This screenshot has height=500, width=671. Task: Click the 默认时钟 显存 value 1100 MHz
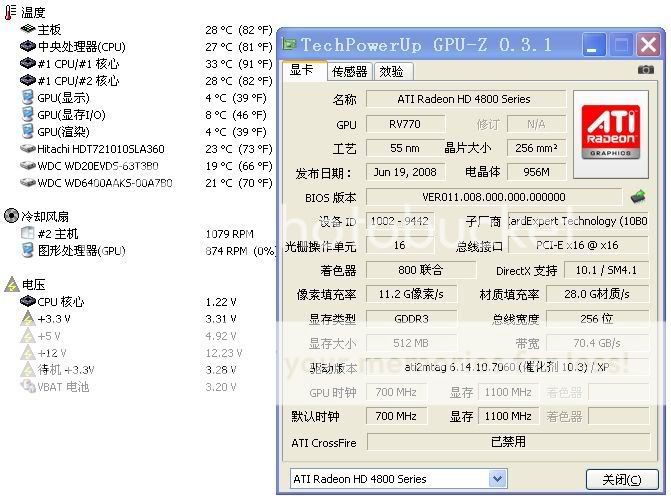508,416
